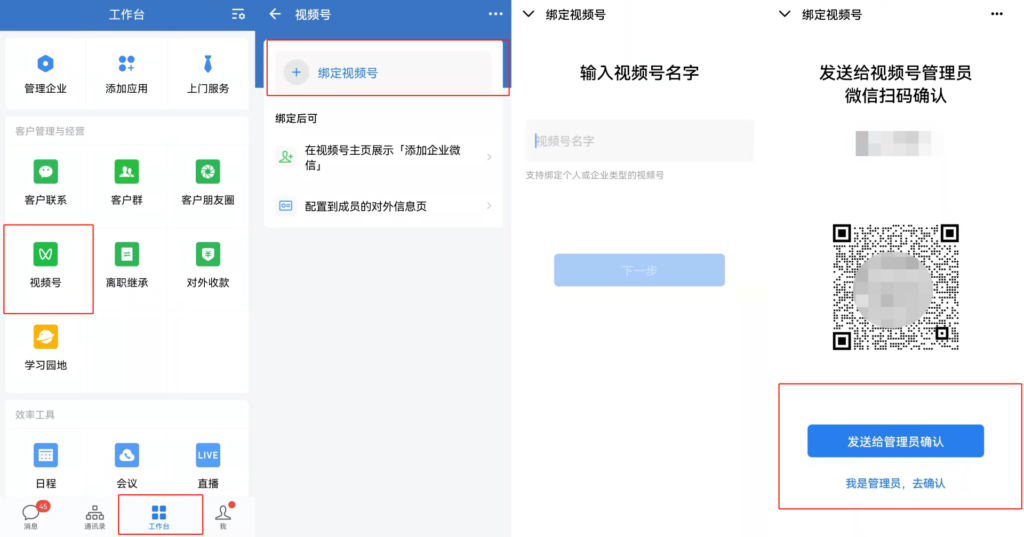Open the 视频号 app icon

45,254
